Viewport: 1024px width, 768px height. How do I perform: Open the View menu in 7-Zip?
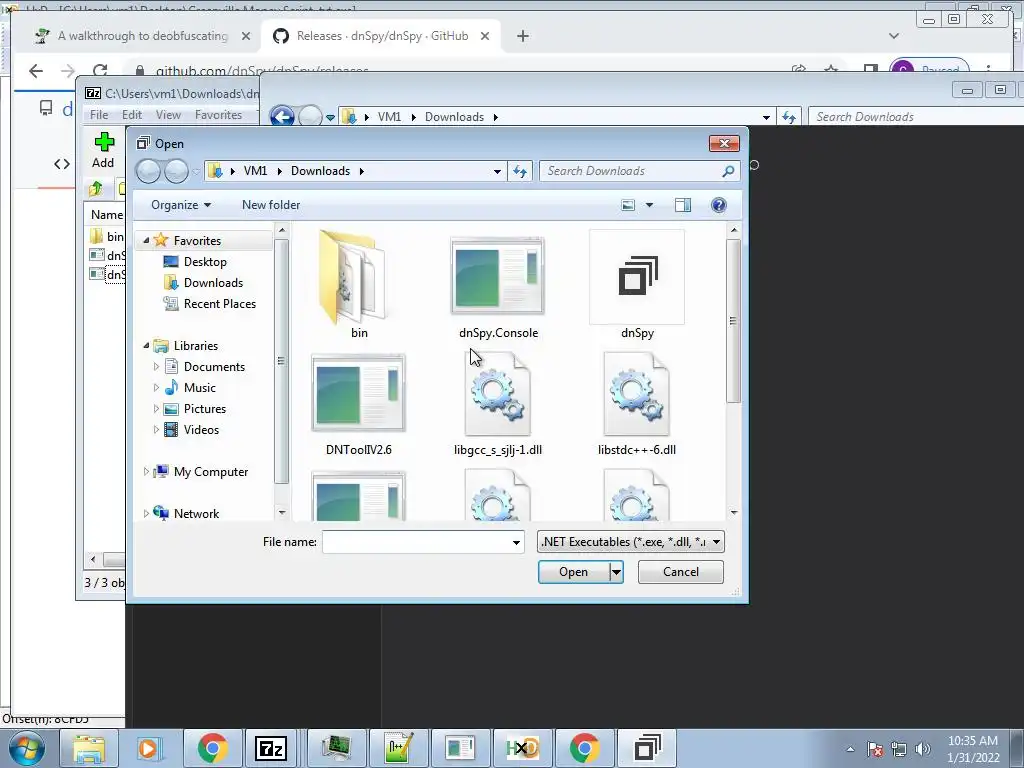pyautogui.click(x=168, y=115)
